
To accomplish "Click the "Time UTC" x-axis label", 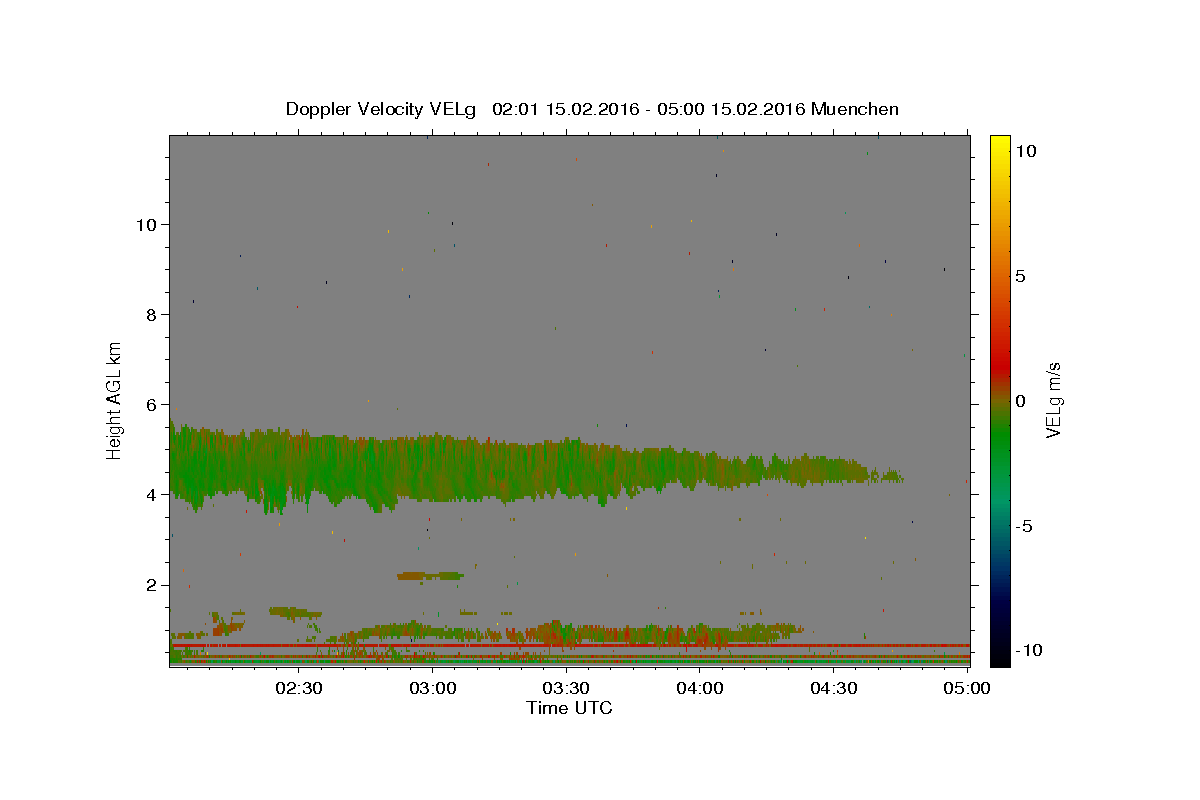I will 569,708.
